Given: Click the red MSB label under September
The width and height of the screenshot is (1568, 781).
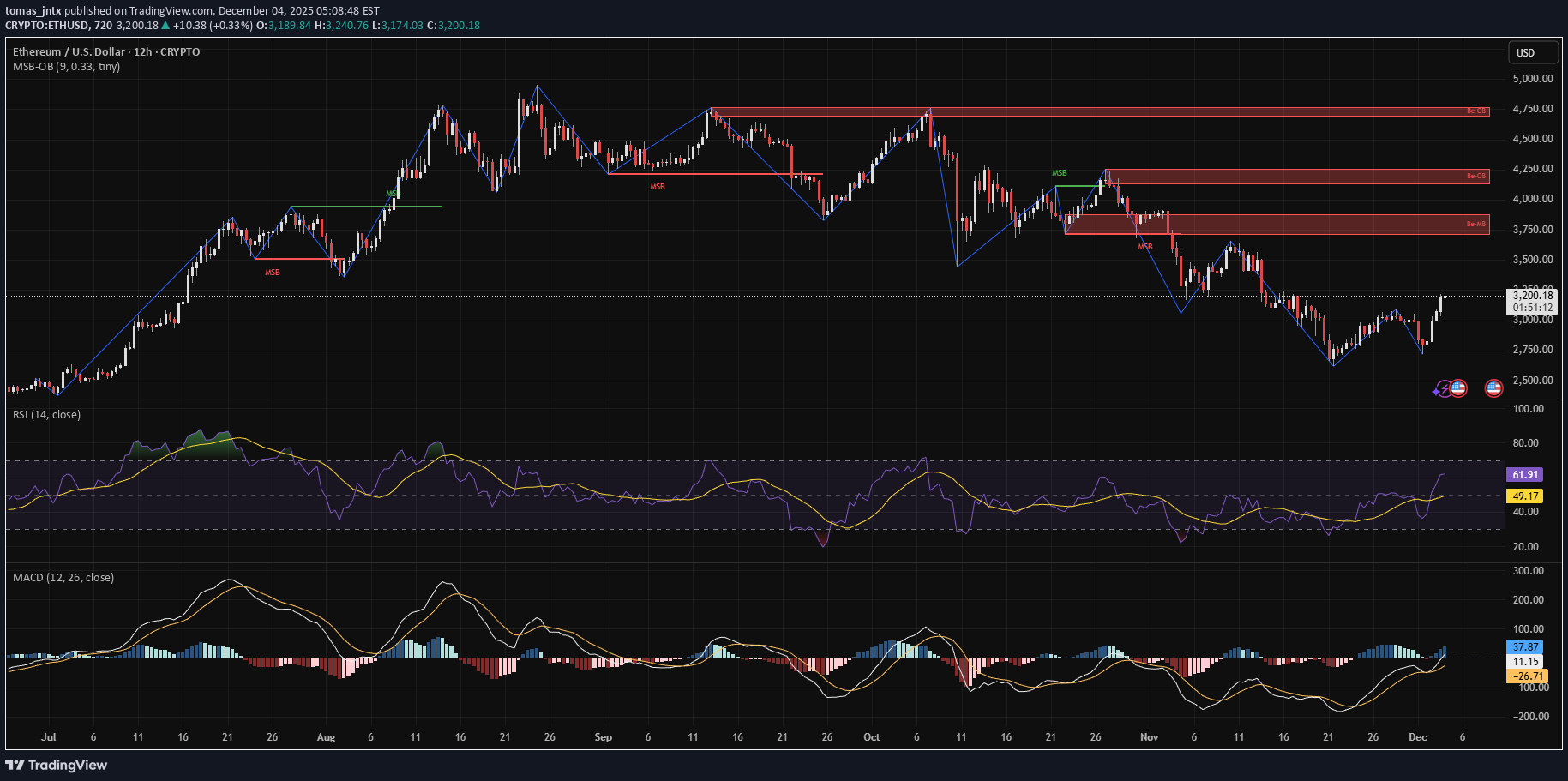Looking at the screenshot, I should [657, 187].
